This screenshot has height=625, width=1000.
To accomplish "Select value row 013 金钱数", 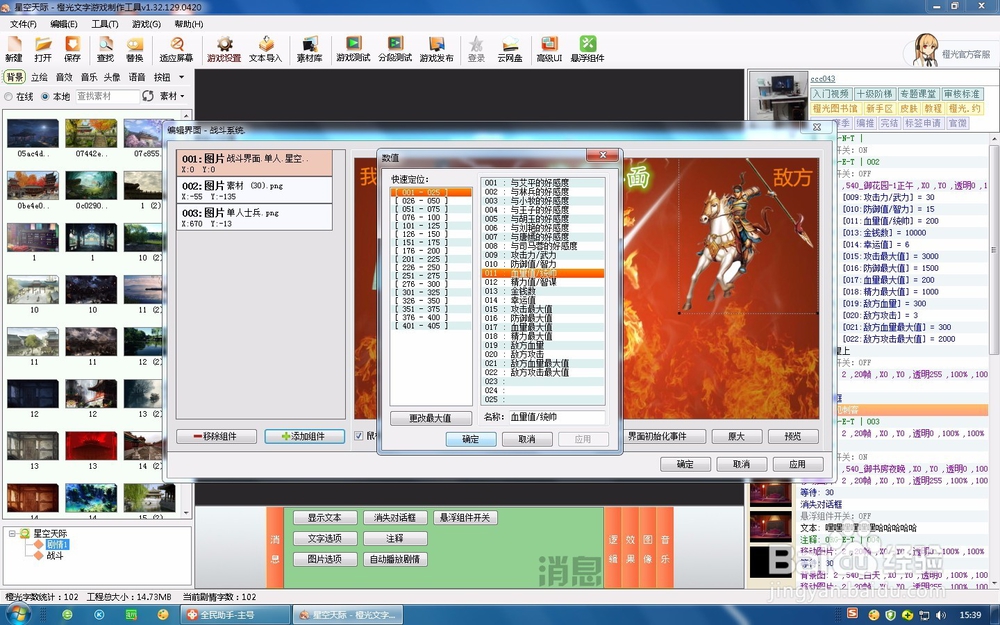I will [x=542, y=291].
